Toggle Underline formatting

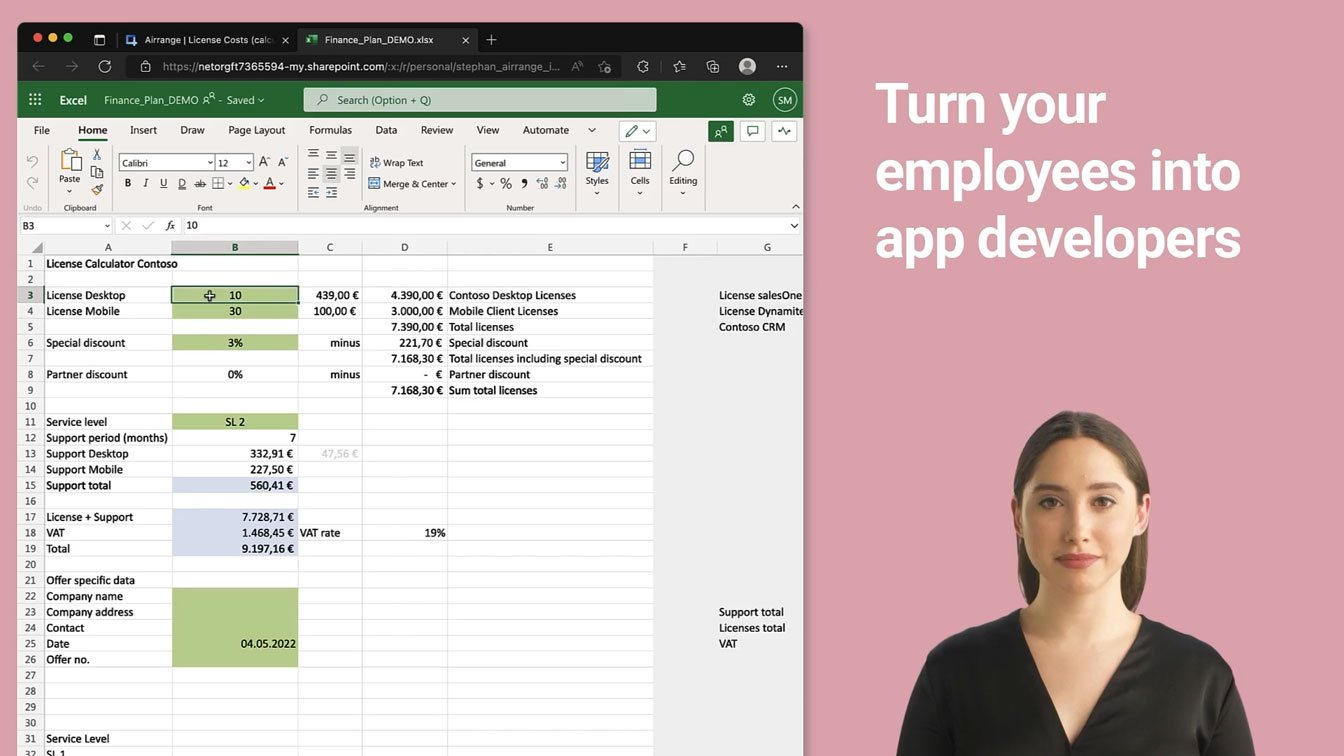click(x=163, y=184)
